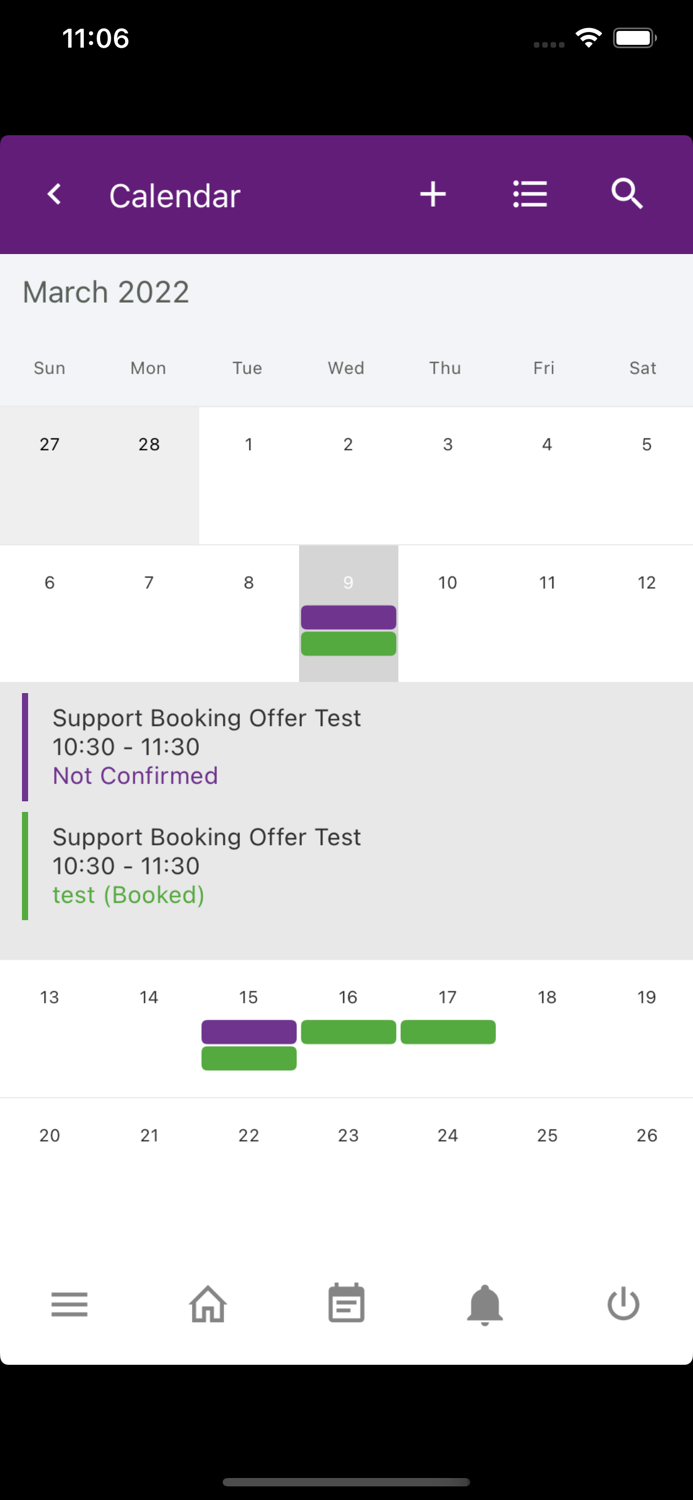Select March 23 on the calendar
This screenshot has width=693, height=1500.
pyautogui.click(x=348, y=1135)
